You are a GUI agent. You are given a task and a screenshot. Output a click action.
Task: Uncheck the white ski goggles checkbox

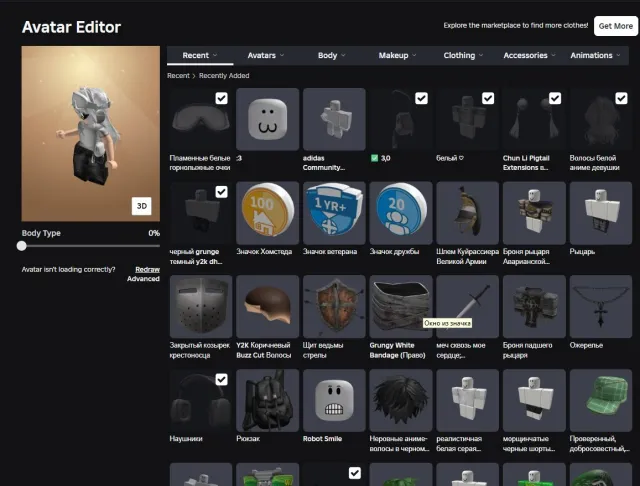point(221,98)
